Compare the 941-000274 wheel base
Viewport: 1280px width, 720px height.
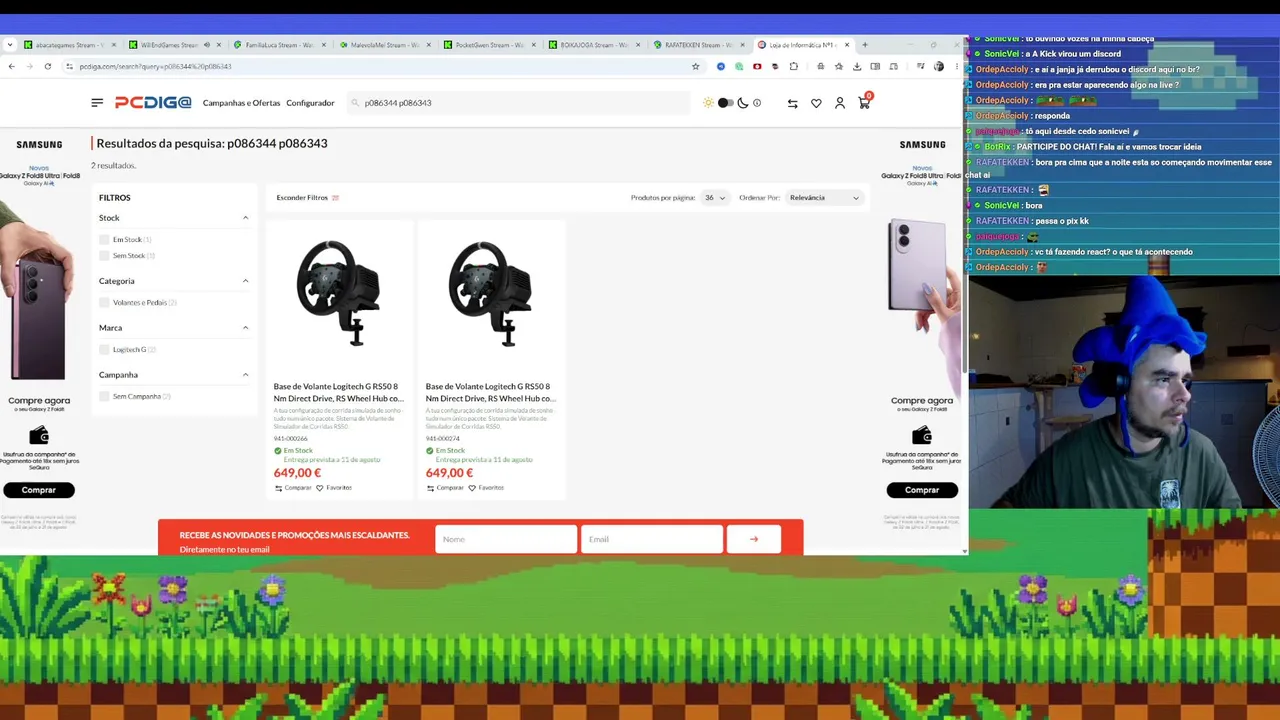click(x=445, y=488)
